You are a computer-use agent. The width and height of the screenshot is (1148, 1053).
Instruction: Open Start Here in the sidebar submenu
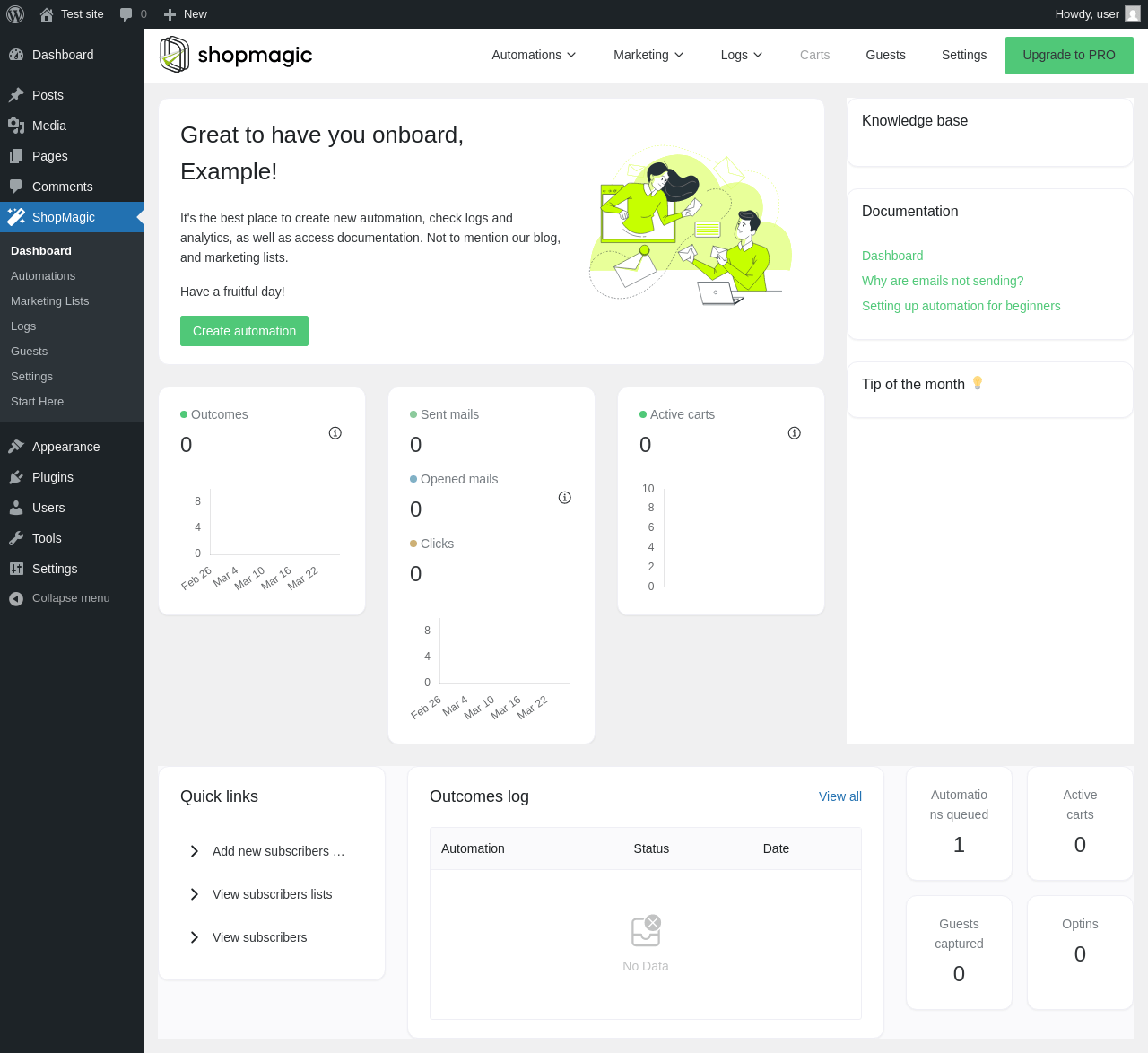37,402
